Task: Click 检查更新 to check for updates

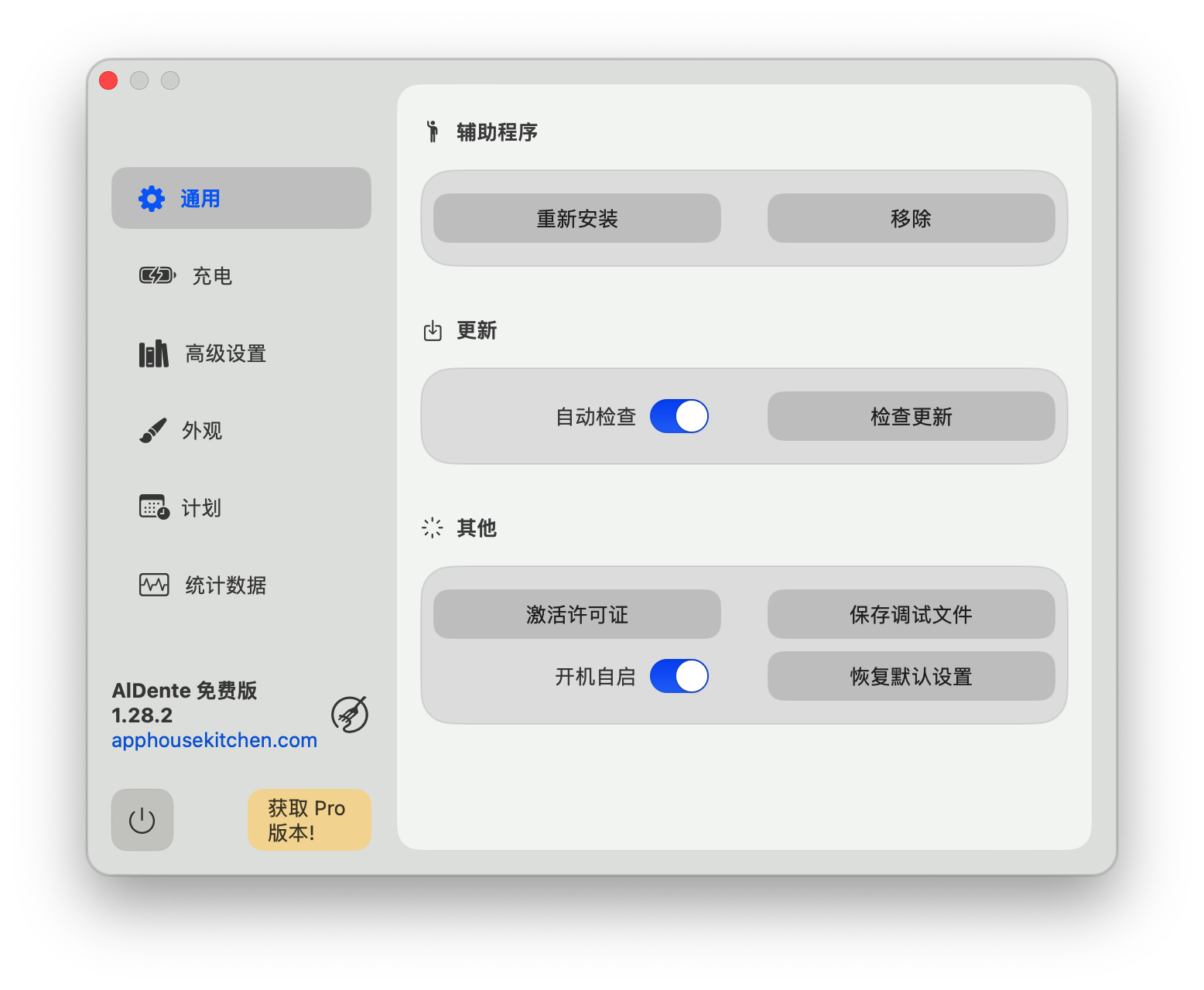Action: 912,416
